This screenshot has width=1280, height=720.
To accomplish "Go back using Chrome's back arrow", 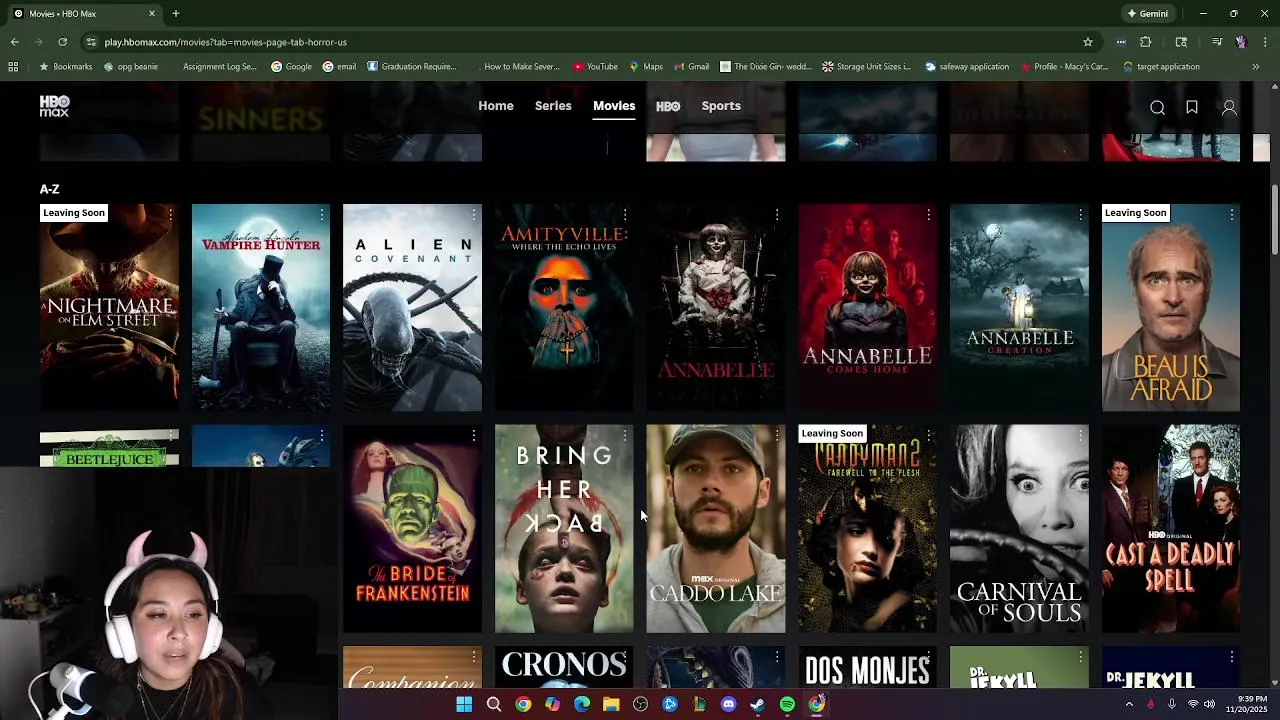I will click(x=14, y=42).
